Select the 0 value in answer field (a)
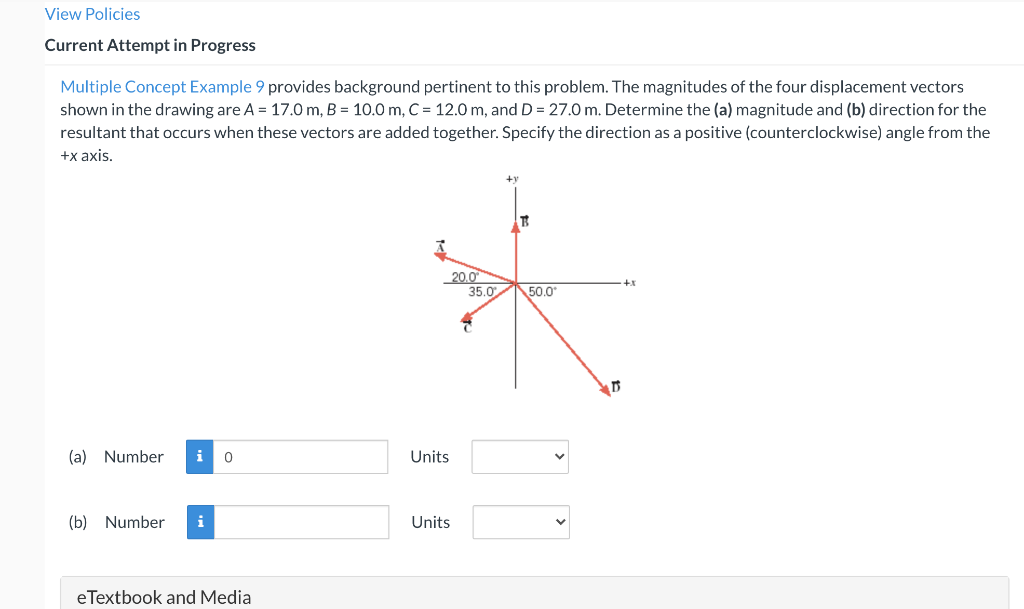Screen dimensions: 1024x609 pyautogui.click(x=228, y=456)
